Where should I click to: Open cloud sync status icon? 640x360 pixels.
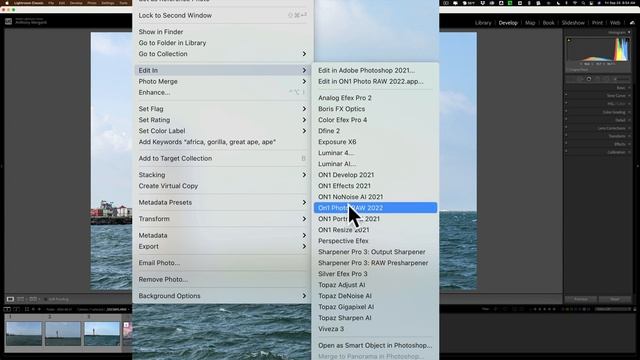tap(632, 23)
